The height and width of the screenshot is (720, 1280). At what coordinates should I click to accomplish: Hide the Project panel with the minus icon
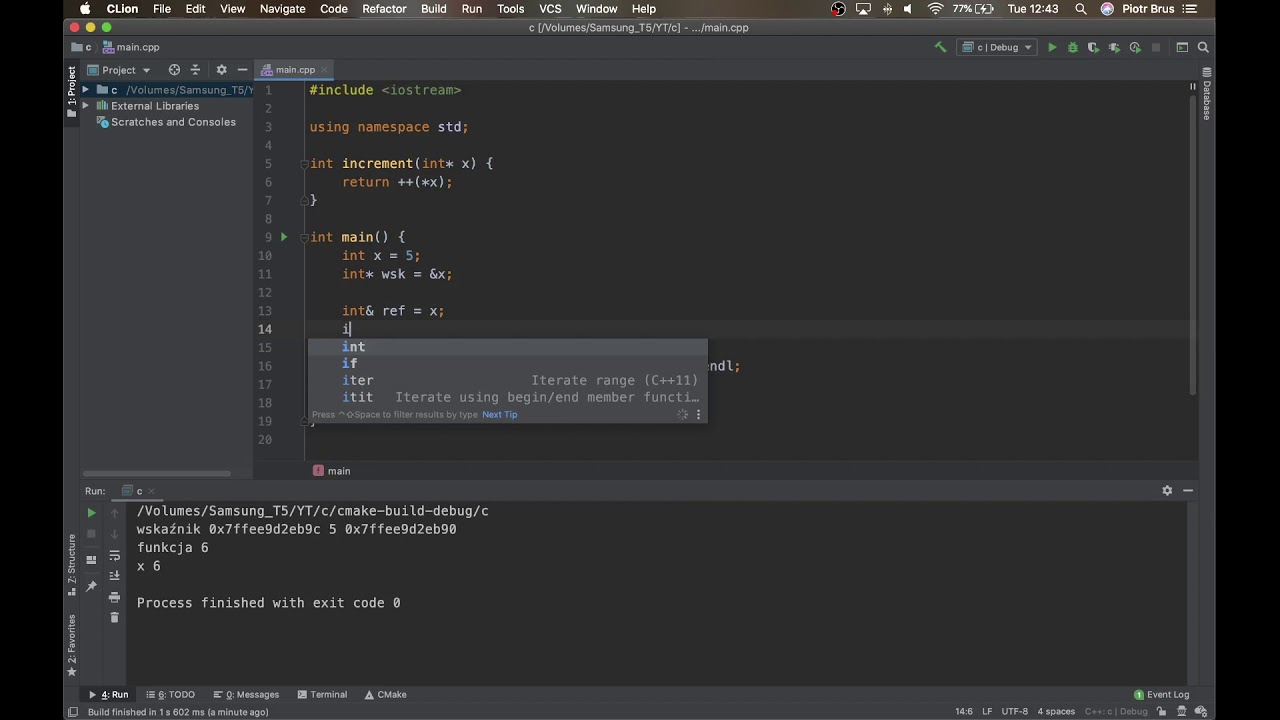pos(242,70)
